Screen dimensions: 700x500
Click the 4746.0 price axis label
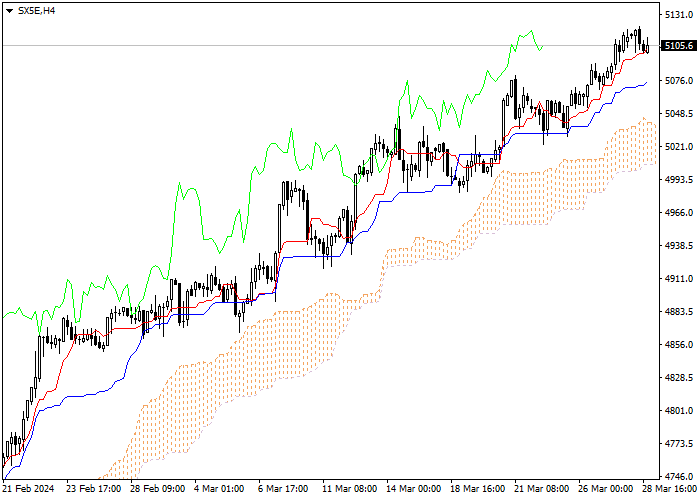[x=679, y=476]
